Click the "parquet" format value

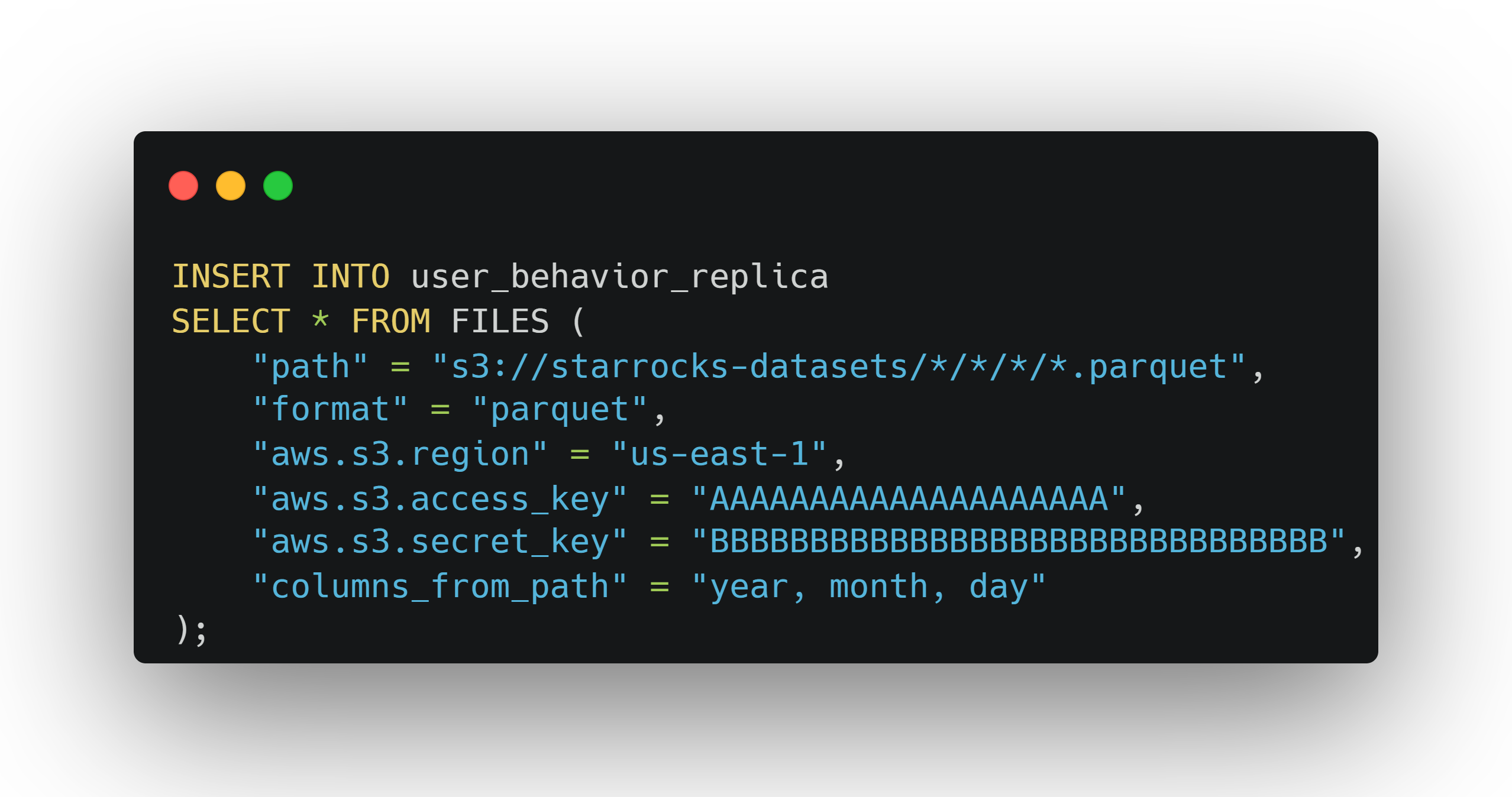coord(560,410)
